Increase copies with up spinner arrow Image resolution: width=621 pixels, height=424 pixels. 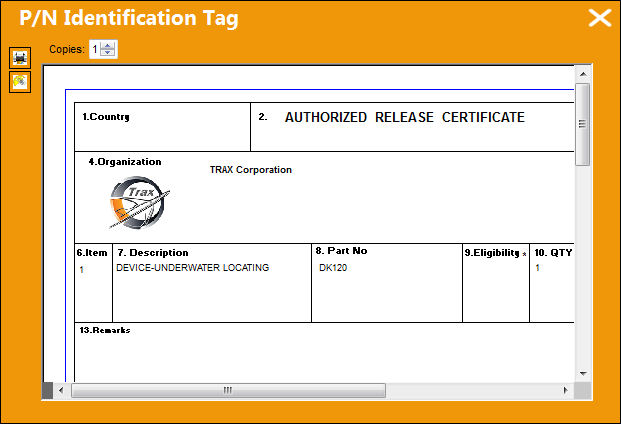pyautogui.click(x=108, y=46)
